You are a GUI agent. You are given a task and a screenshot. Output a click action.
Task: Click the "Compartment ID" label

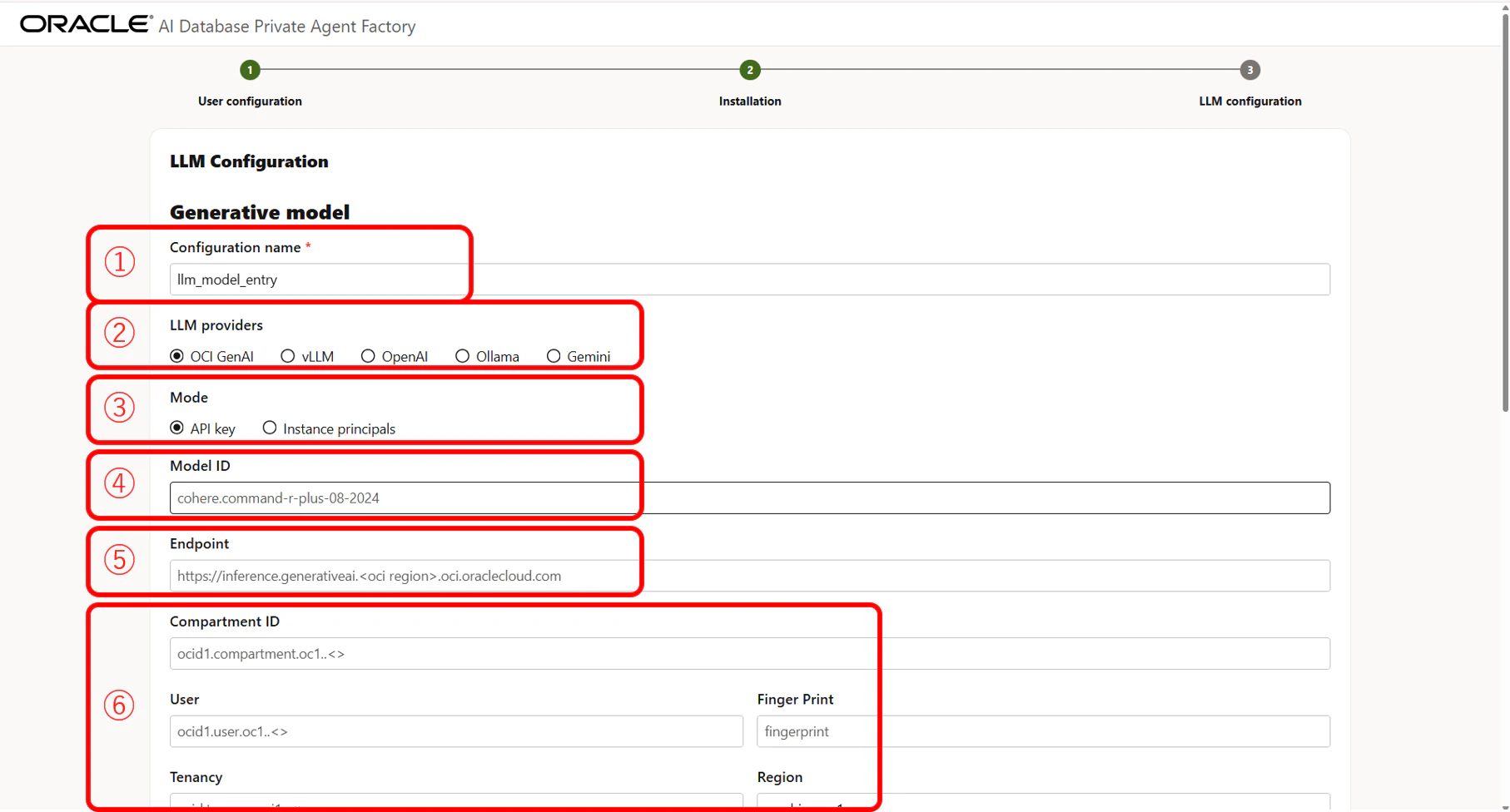point(225,622)
